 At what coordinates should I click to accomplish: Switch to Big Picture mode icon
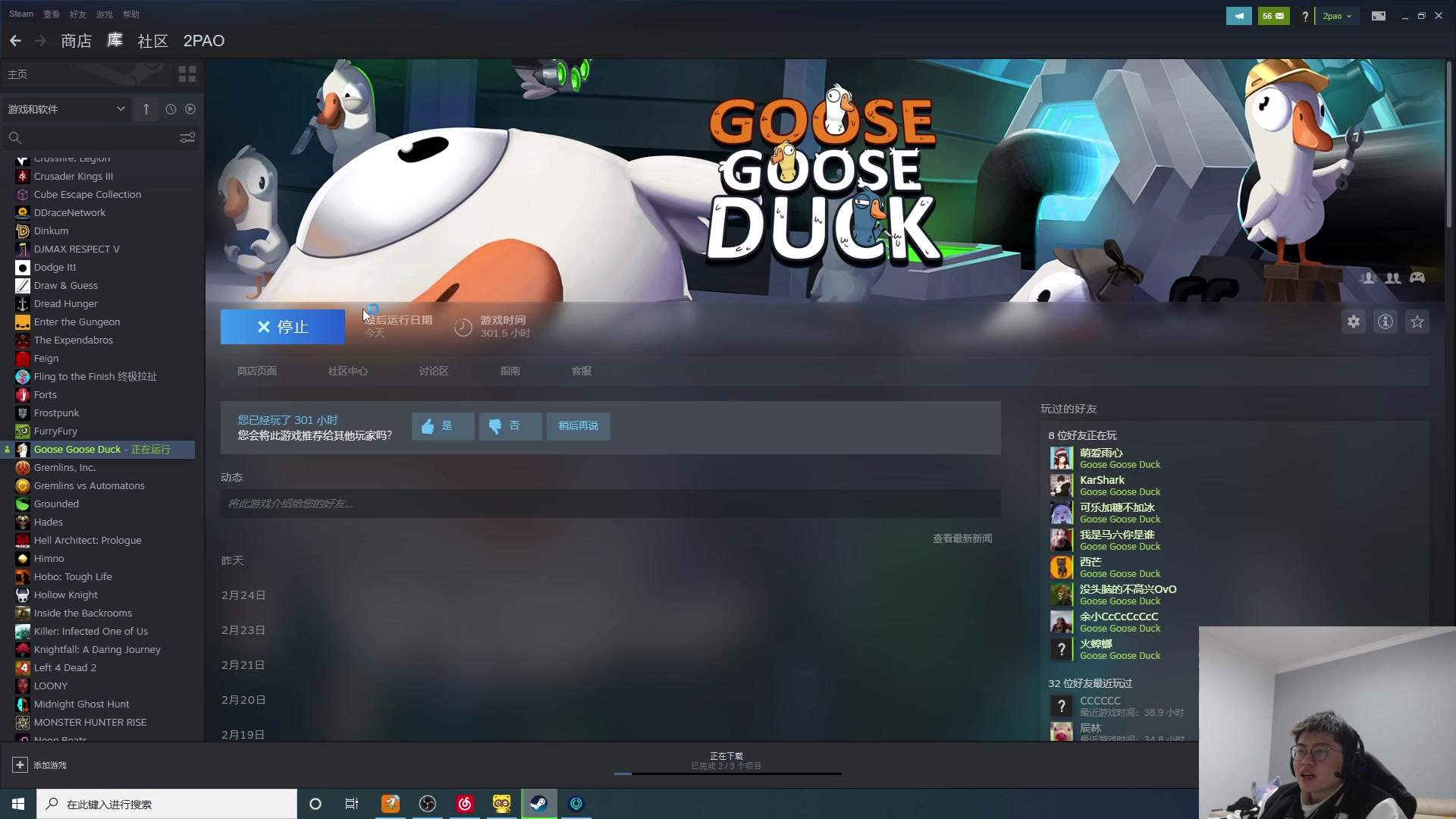pyautogui.click(x=1379, y=16)
